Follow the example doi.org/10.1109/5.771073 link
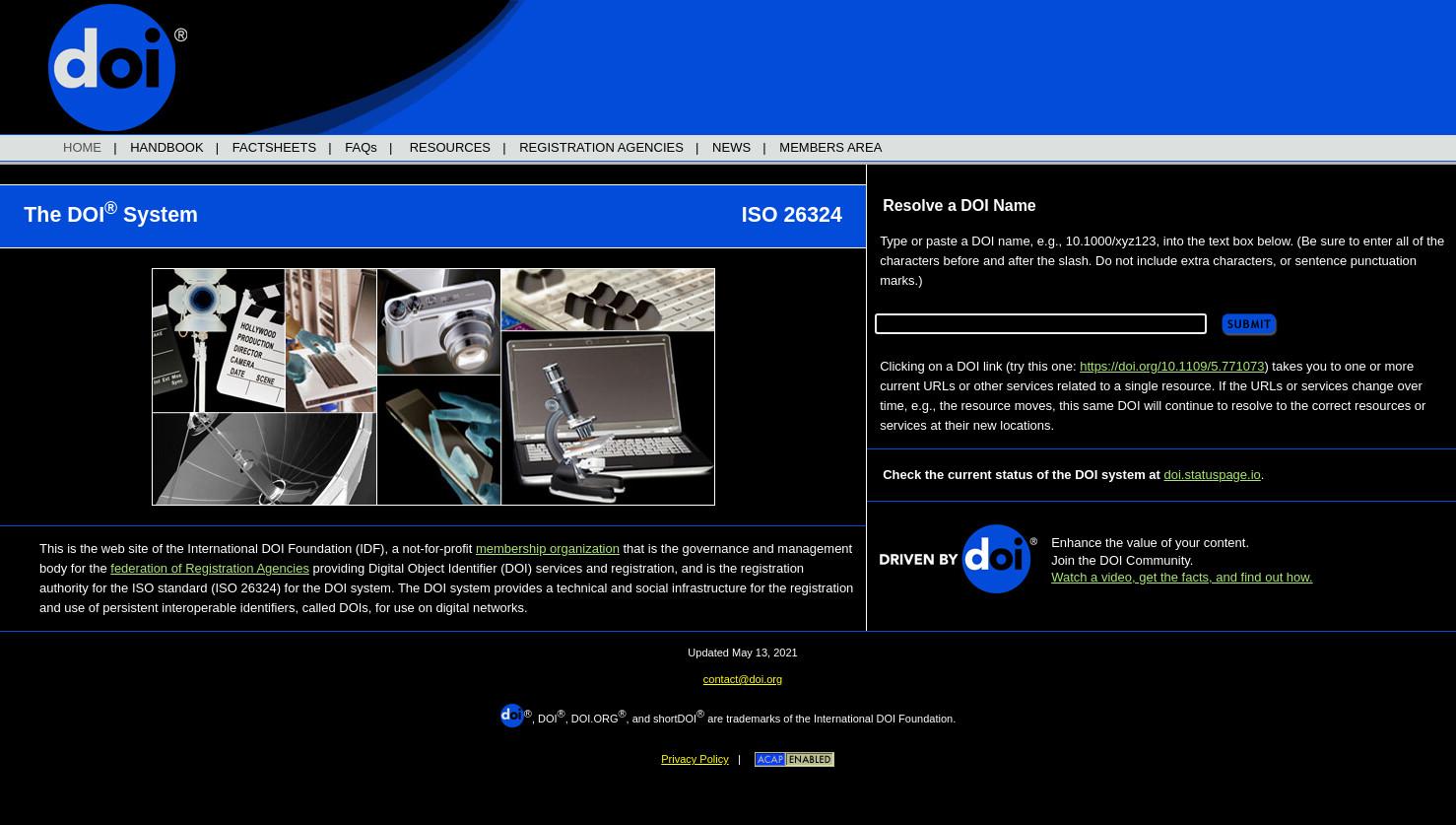Screen dimensions: 1456x825 point(1171,367)
